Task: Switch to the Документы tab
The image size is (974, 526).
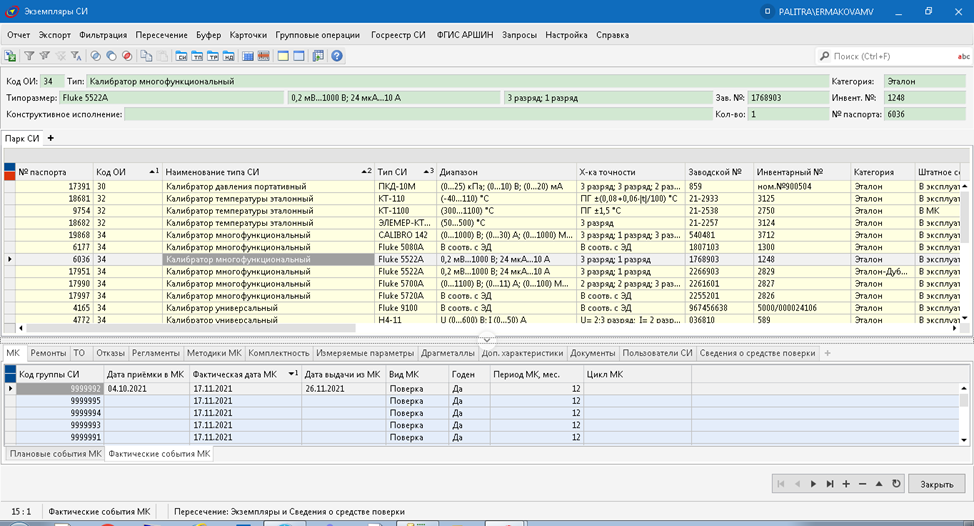Action: coord(593,353)
